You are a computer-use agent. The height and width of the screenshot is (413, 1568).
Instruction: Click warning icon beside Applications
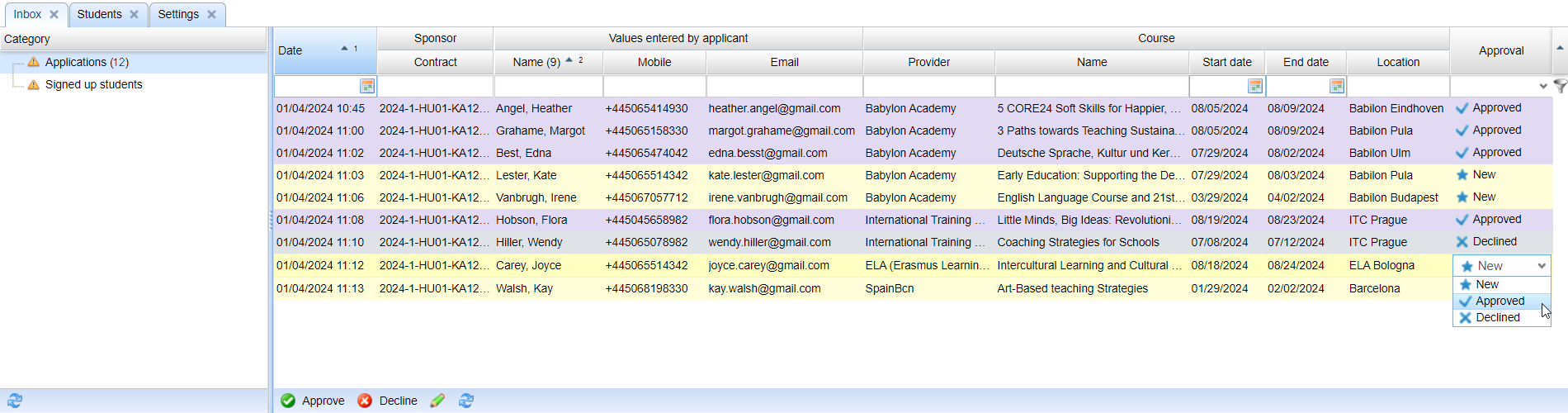34,62
